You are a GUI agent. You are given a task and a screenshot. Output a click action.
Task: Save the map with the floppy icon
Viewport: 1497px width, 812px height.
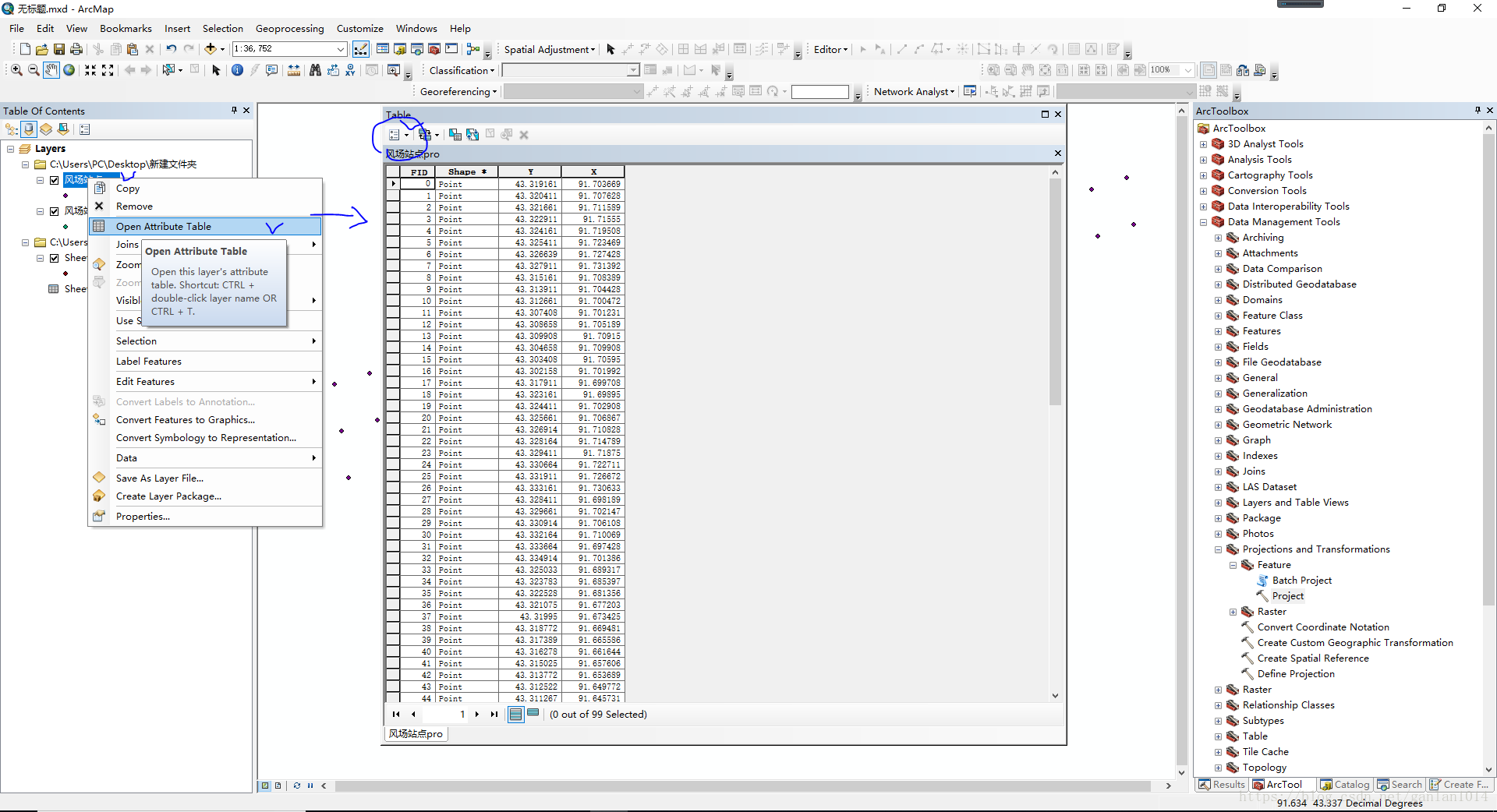click(59, 49)
